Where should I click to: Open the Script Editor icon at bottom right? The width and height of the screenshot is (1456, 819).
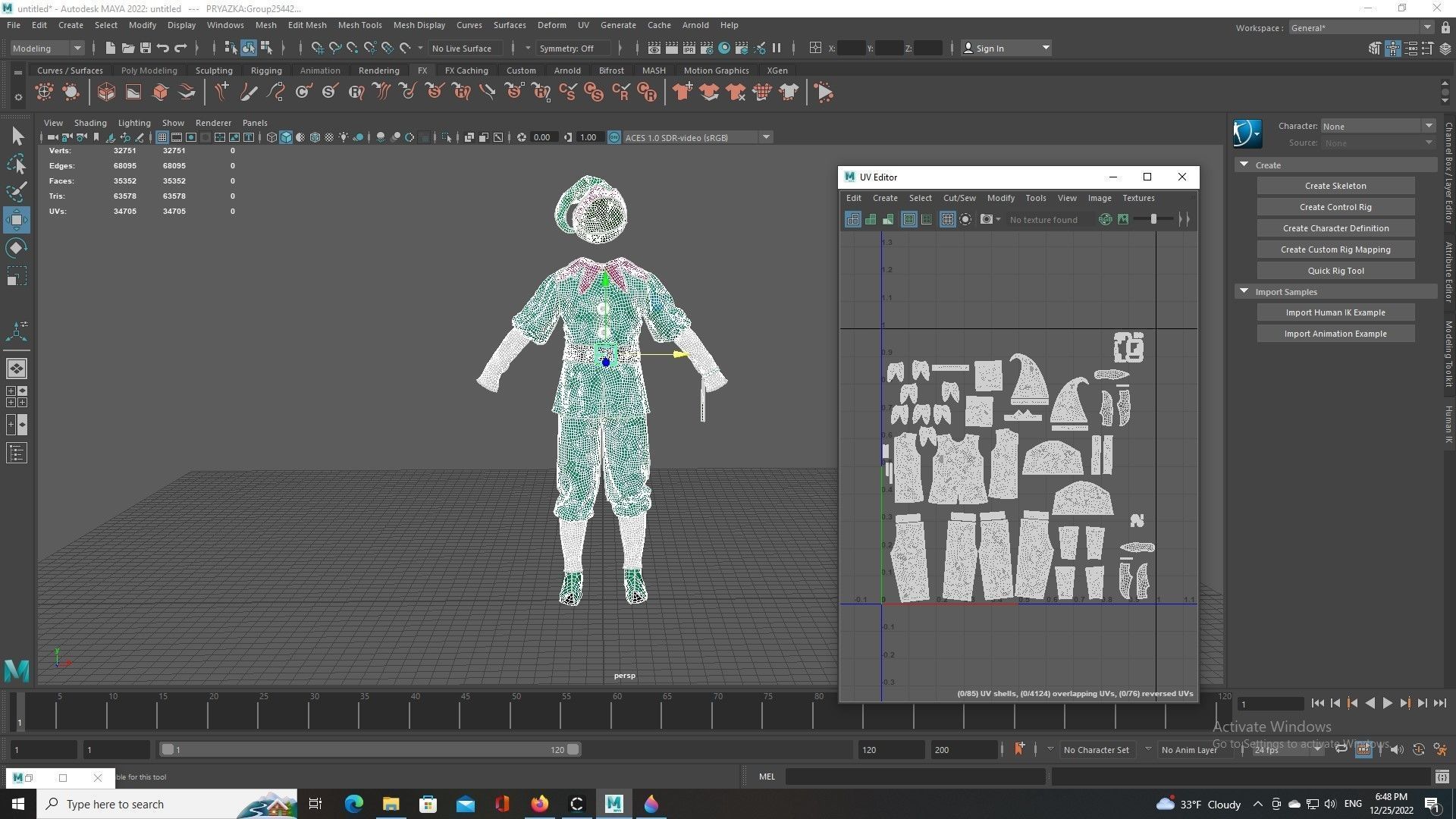1442,777
